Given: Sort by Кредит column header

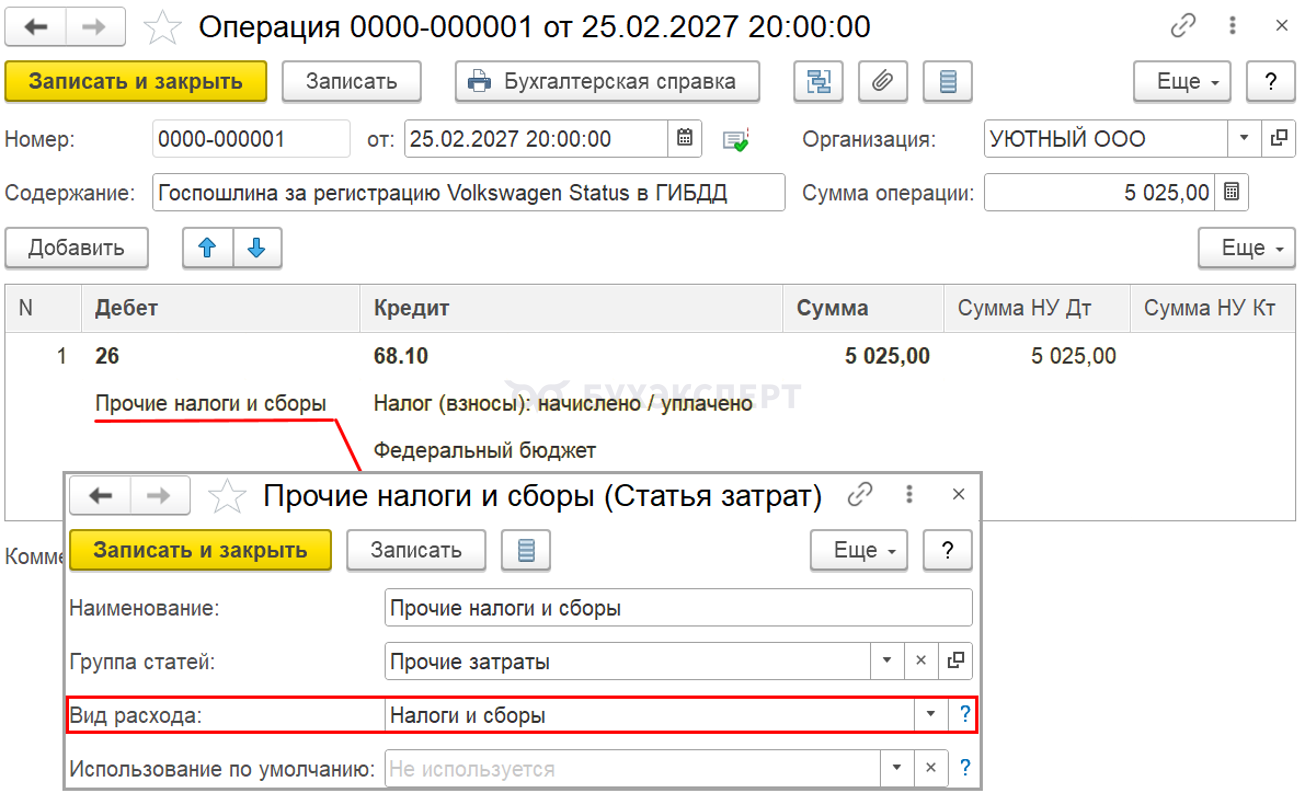Looking at the screenshot, I should (x=572, y=308).
